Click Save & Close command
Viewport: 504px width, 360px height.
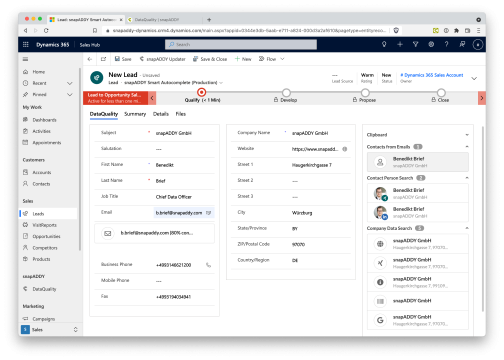click(x=210, y=59)
